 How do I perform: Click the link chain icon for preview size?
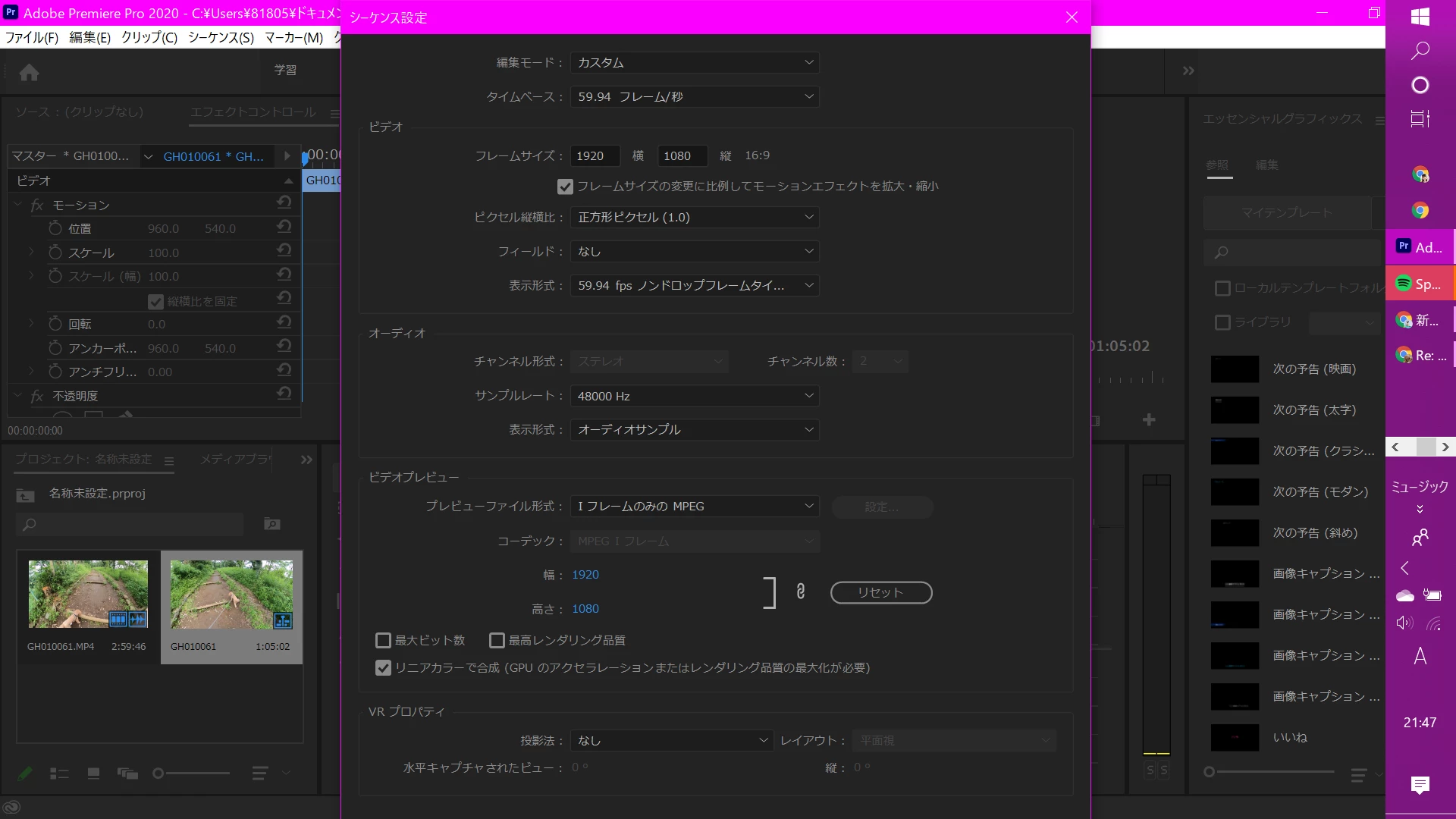coord(800,591)
